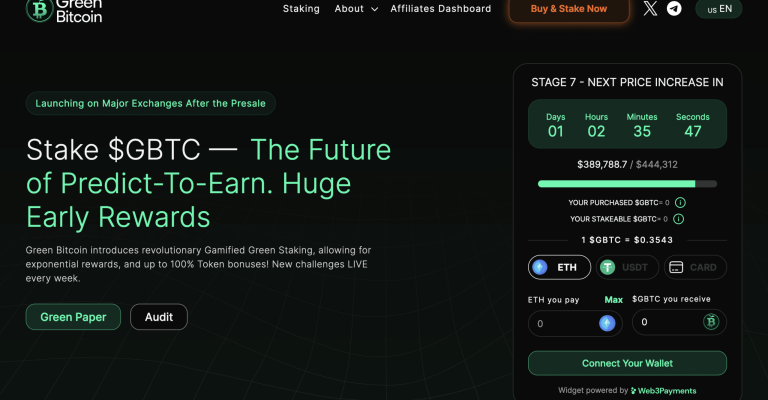Click the Buy & Stake Now button
Image resolution: width=768 pixels, height=400 pixels.
click(x=569, y=10)
